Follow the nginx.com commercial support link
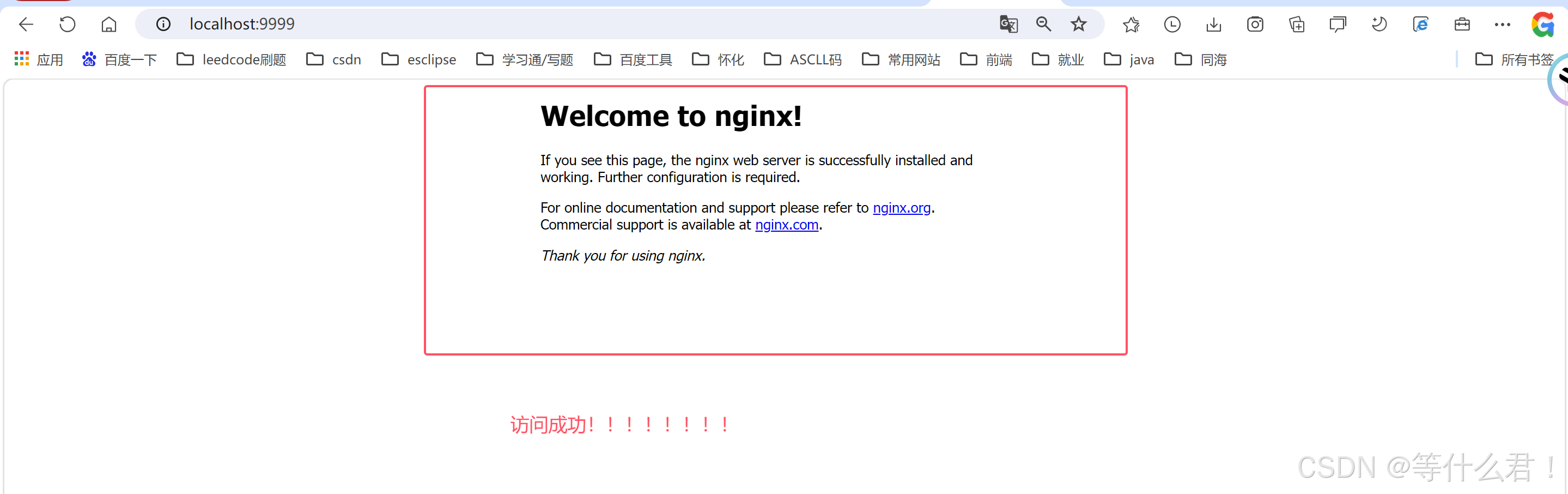 tap(786, 225)
